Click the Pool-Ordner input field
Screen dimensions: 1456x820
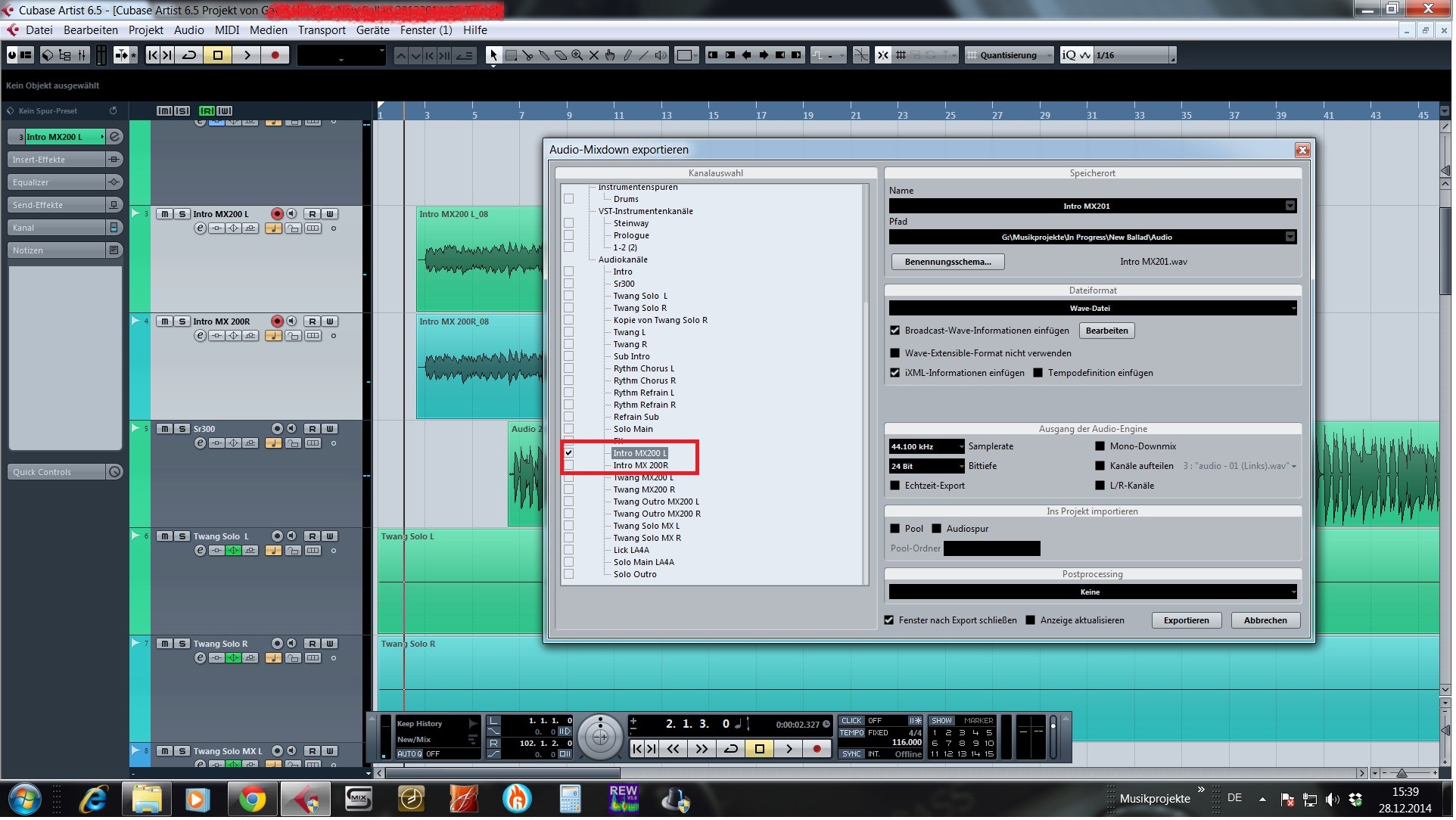coord(994,550)
